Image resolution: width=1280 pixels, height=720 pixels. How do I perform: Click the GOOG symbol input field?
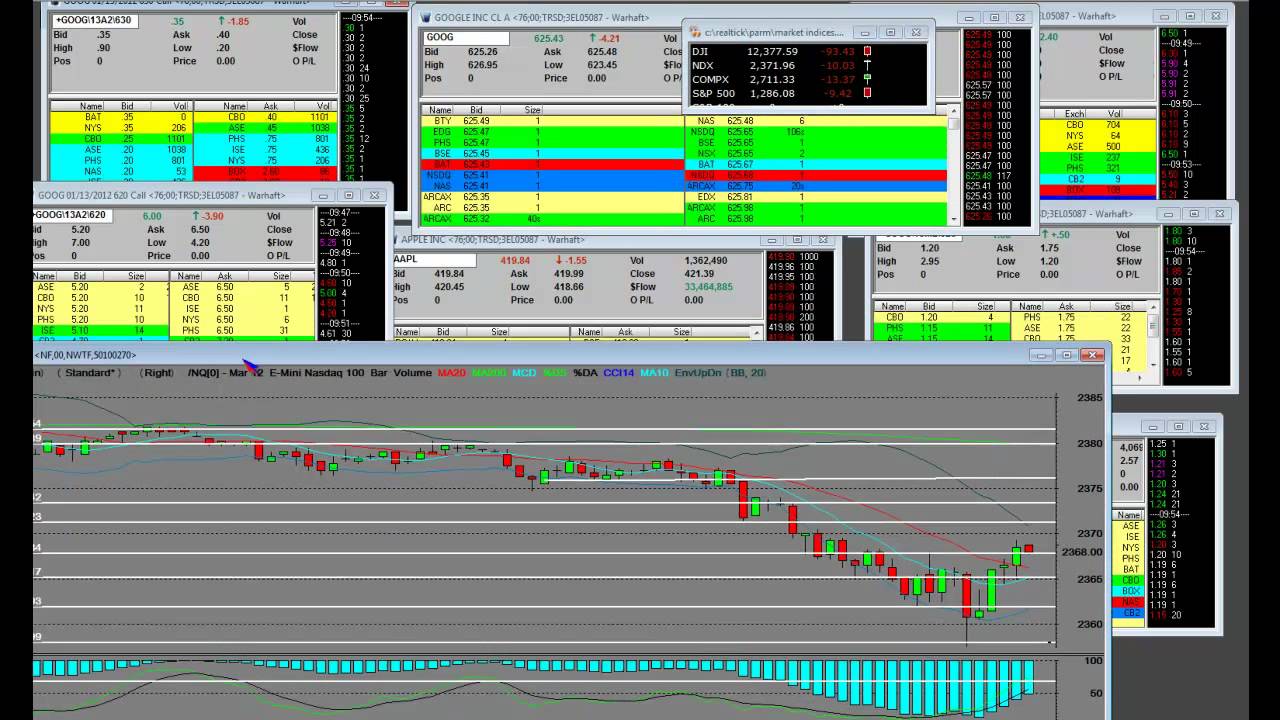coord(466,37)
